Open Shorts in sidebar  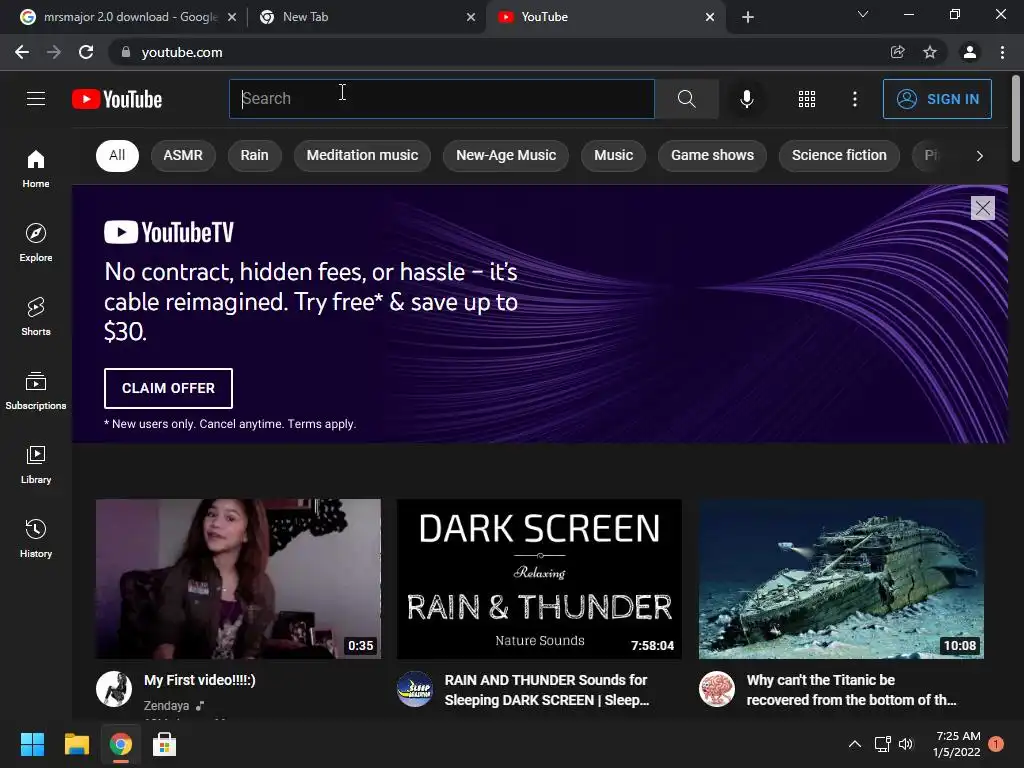click(x=36, y=317)
